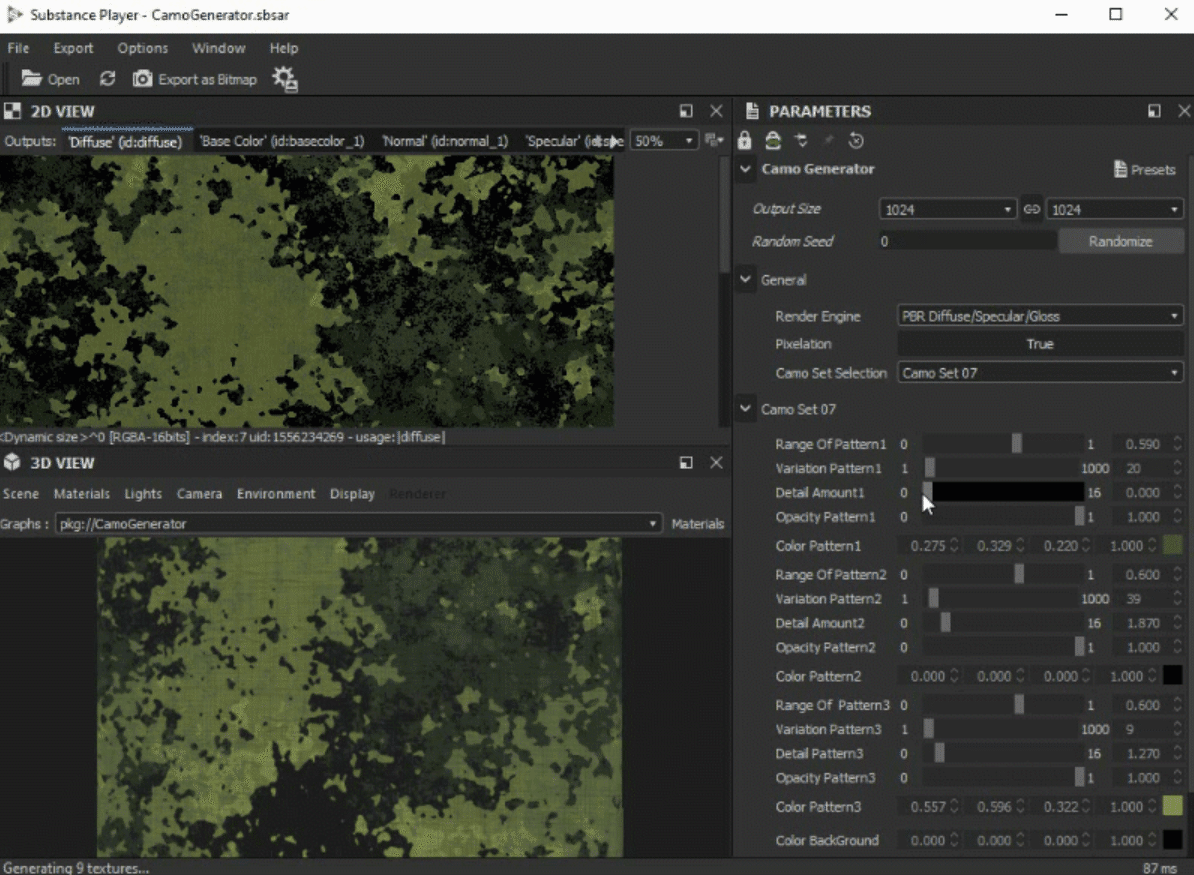Open the export settings gear icon
This screenshot has width=1194, height=875.
tap(285, 79)
